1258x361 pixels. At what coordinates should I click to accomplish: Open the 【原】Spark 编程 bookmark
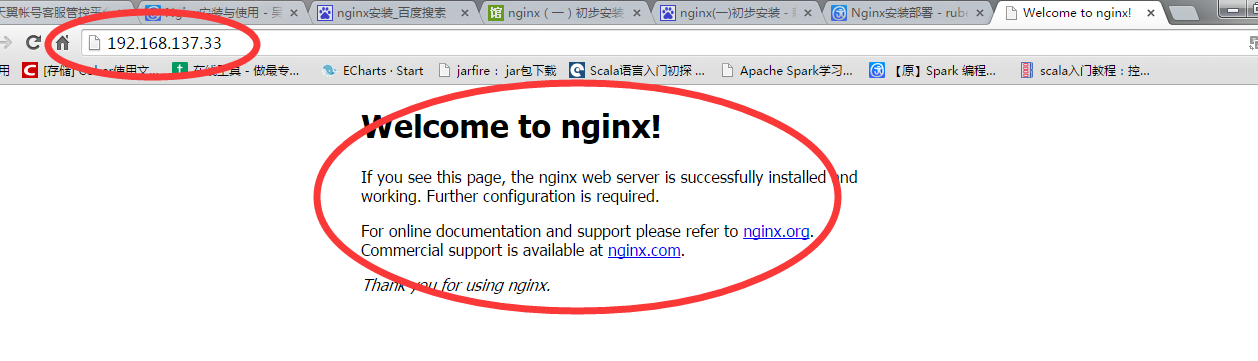pyautogui.click(x=933, y=71)
